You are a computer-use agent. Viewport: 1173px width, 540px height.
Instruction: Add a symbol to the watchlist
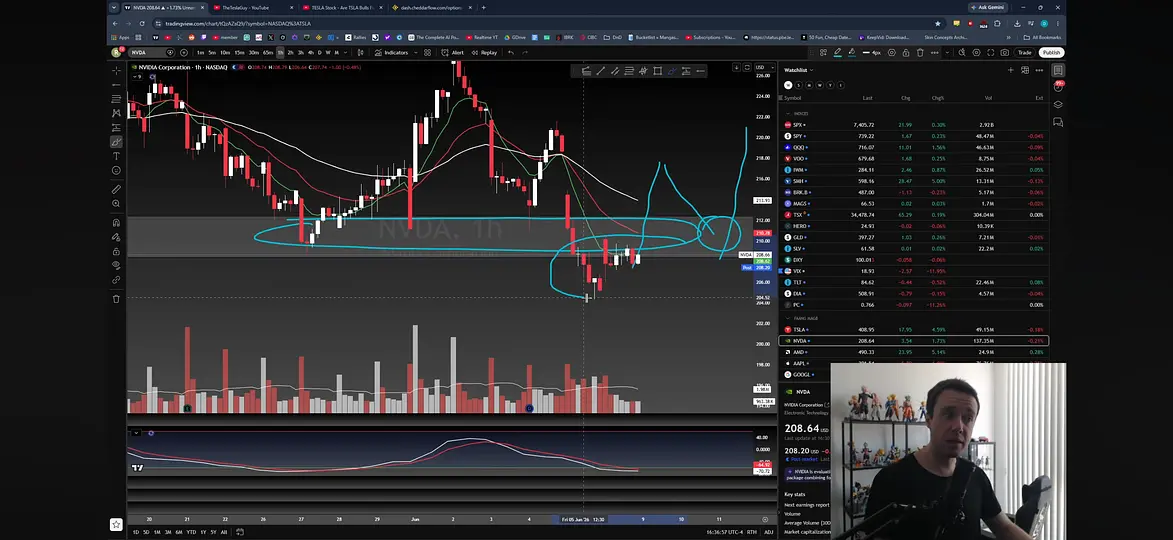click(x=1011, y=70)
